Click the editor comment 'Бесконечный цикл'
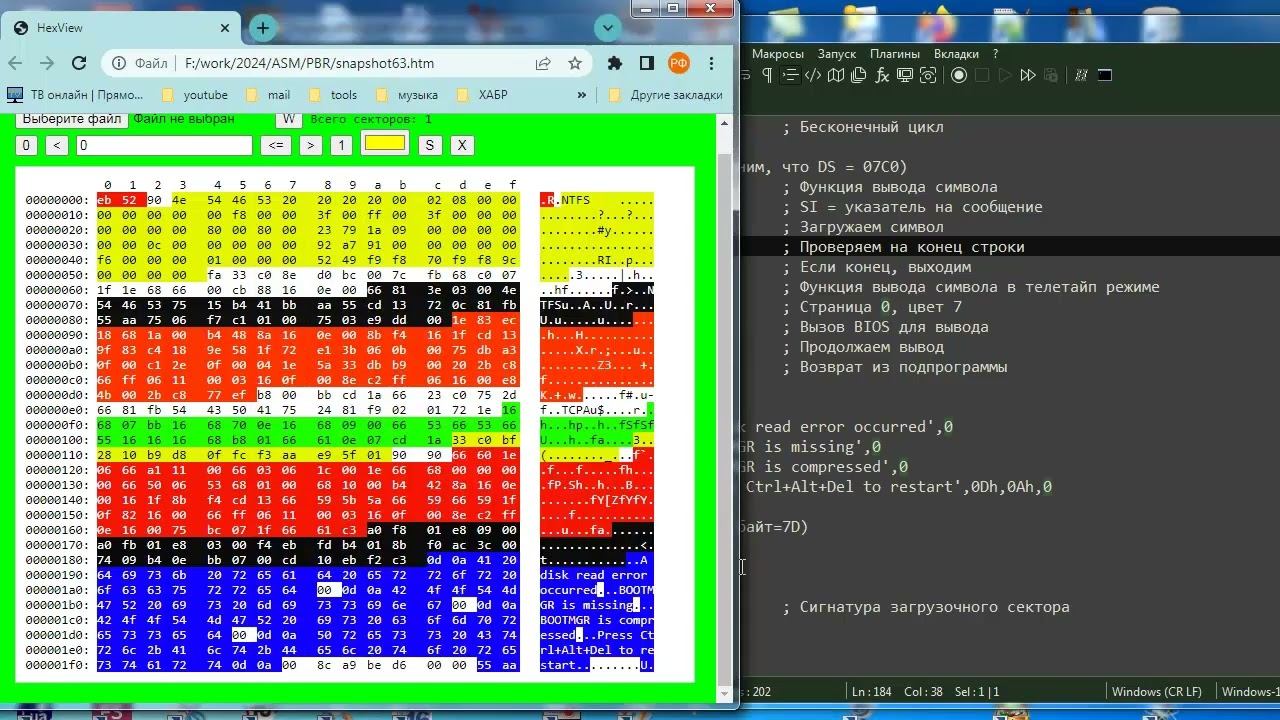1280x720 pixels. coord(871,127)
